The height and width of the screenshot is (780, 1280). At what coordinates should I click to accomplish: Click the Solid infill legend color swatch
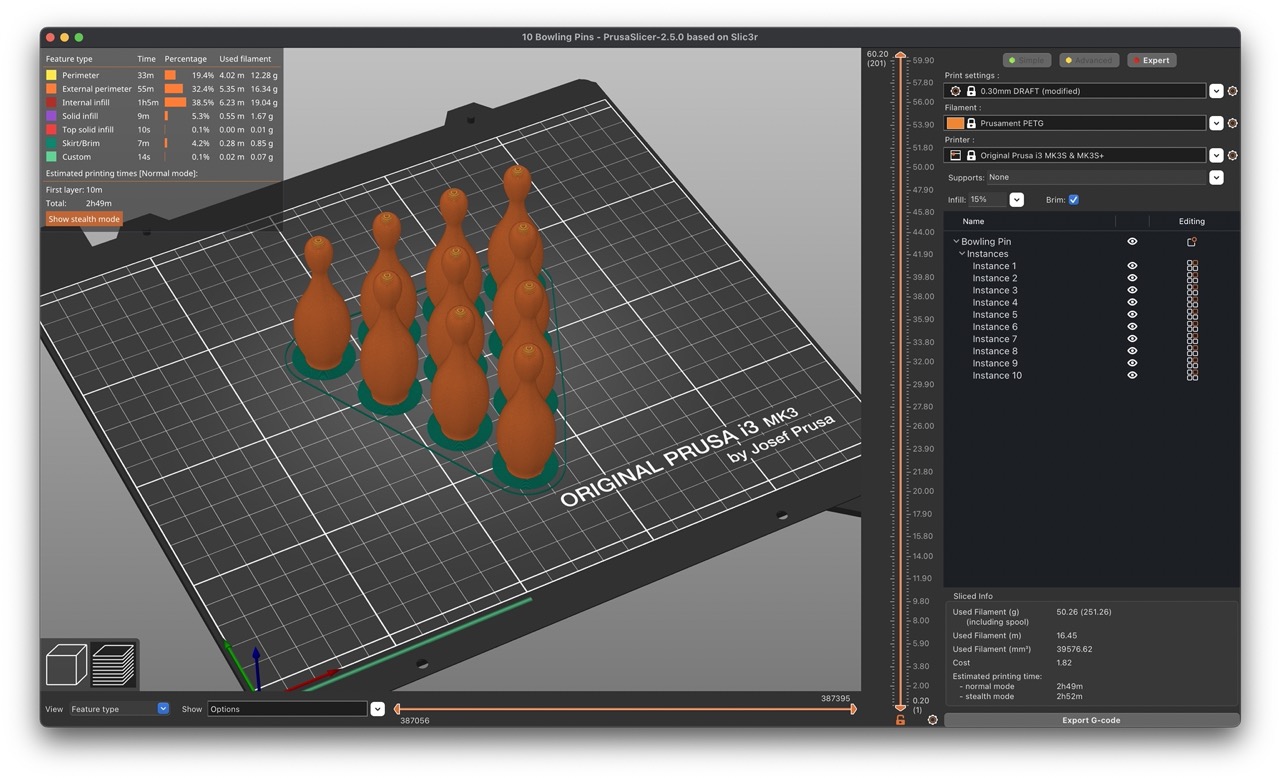(x=51, y=116)
